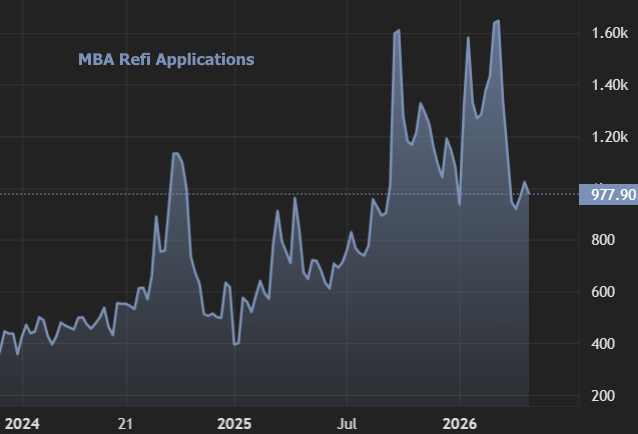638x434 pixels.
Task: Select the 2026 label on time axis
Action: pyautogui.click(x=459, y=422)
